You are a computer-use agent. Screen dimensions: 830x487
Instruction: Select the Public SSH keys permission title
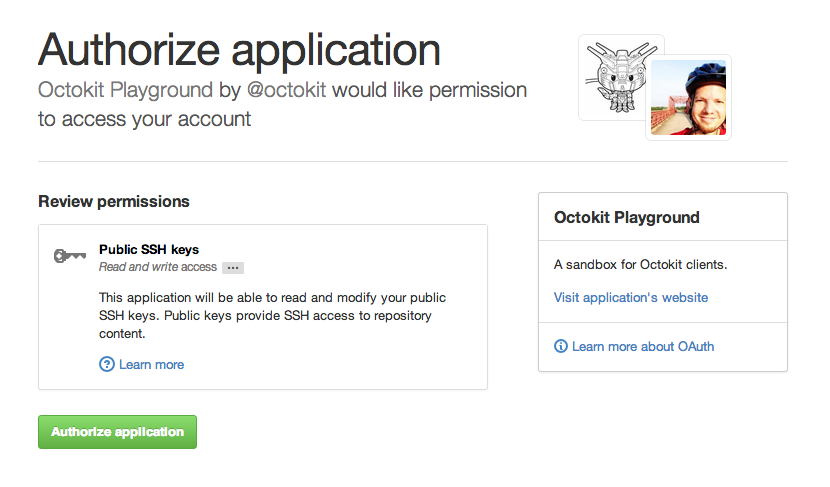click(149, 249)
